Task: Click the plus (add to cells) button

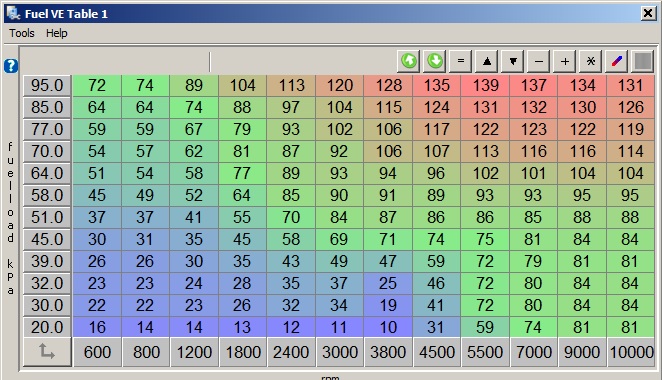Action: click(x=564, y=61)
